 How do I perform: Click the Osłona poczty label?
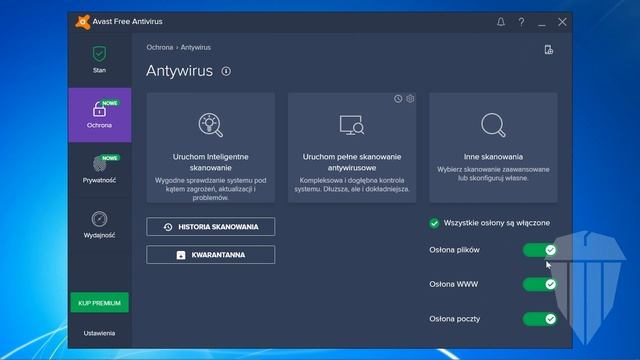[x=455, y=319]
